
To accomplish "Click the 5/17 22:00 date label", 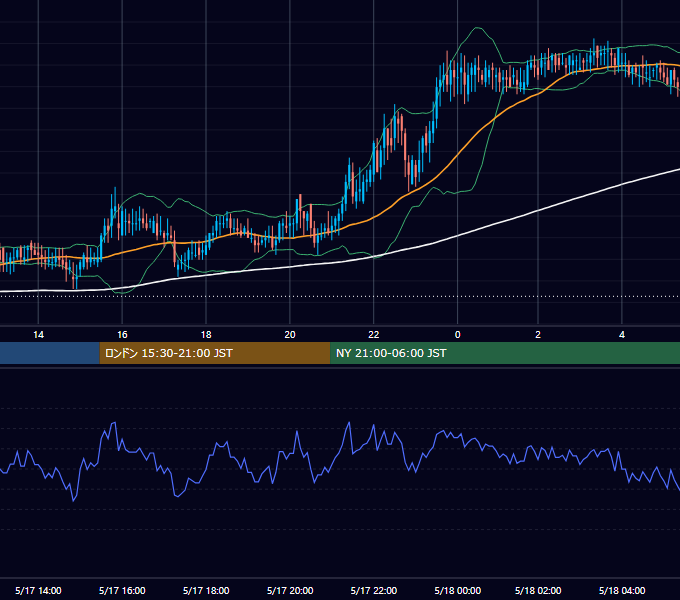I will (x=373, y=590).
